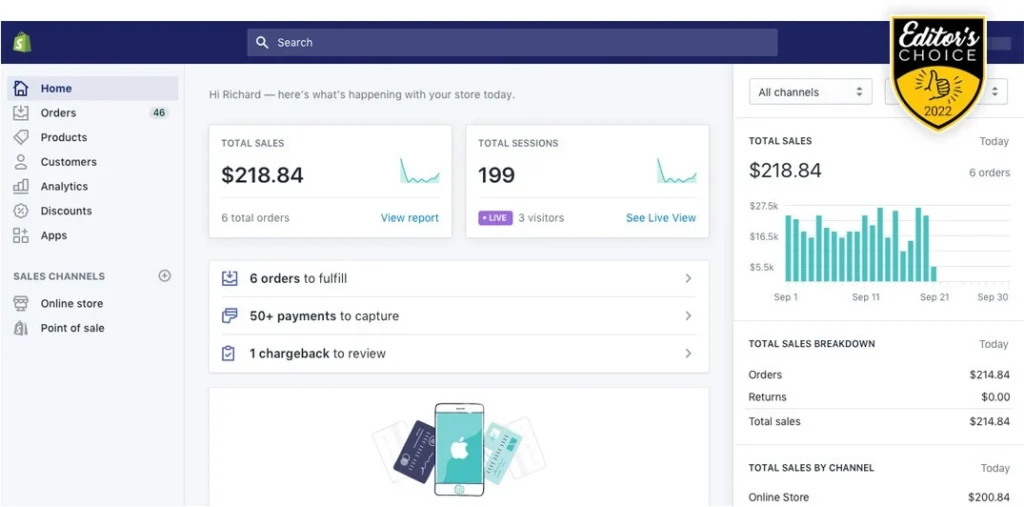This screenshot has width=1024, height=507.
Task: Add a sales channel with plus icon
Action: coord(165,276)
